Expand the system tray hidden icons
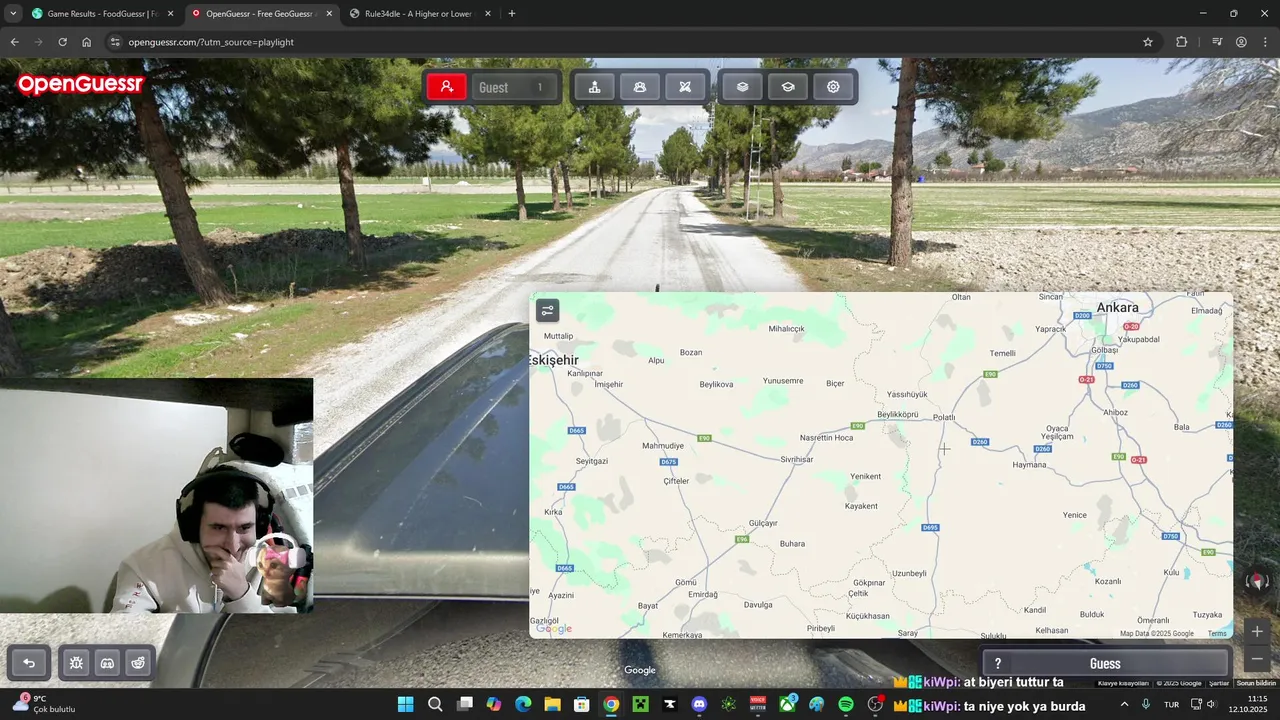The height and width of the screenshot is (720, 1280). pos(1125,704)
